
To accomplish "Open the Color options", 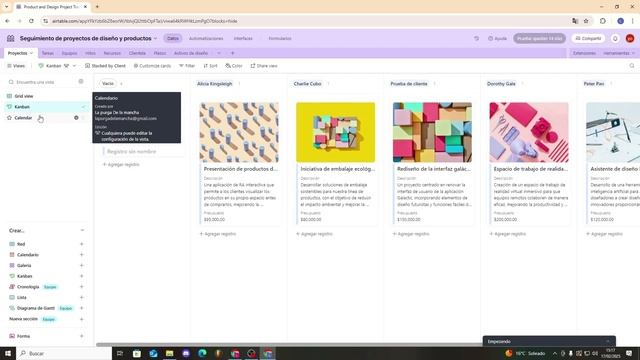I will [234, 66].
